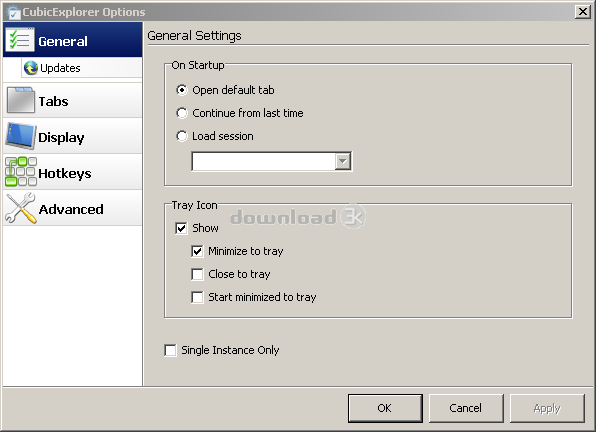596x432 pixels.
Task: Toggle the Minimize to tray checkbox
Action: point(197,251)
